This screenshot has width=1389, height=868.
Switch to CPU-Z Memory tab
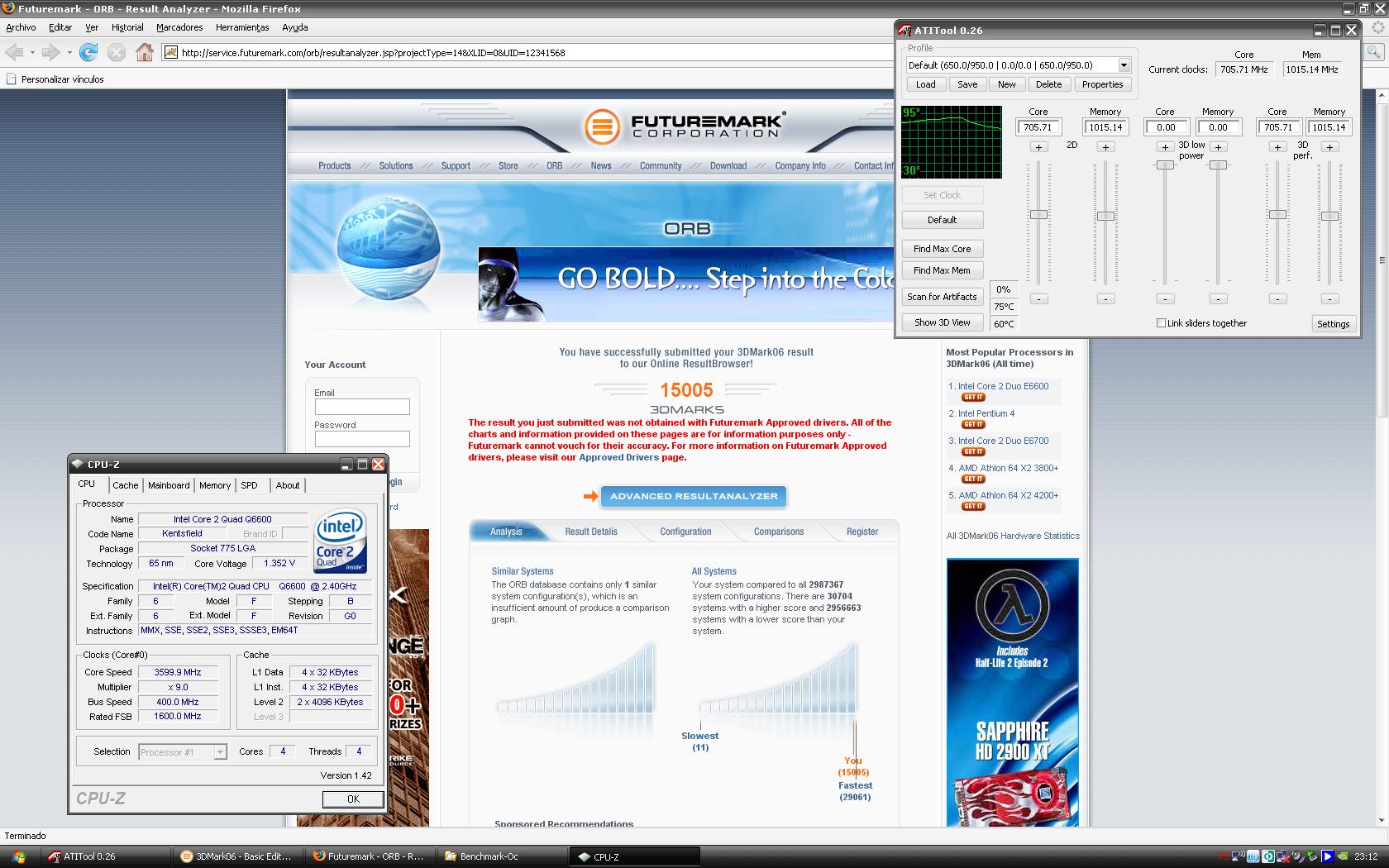click(215, 485)
